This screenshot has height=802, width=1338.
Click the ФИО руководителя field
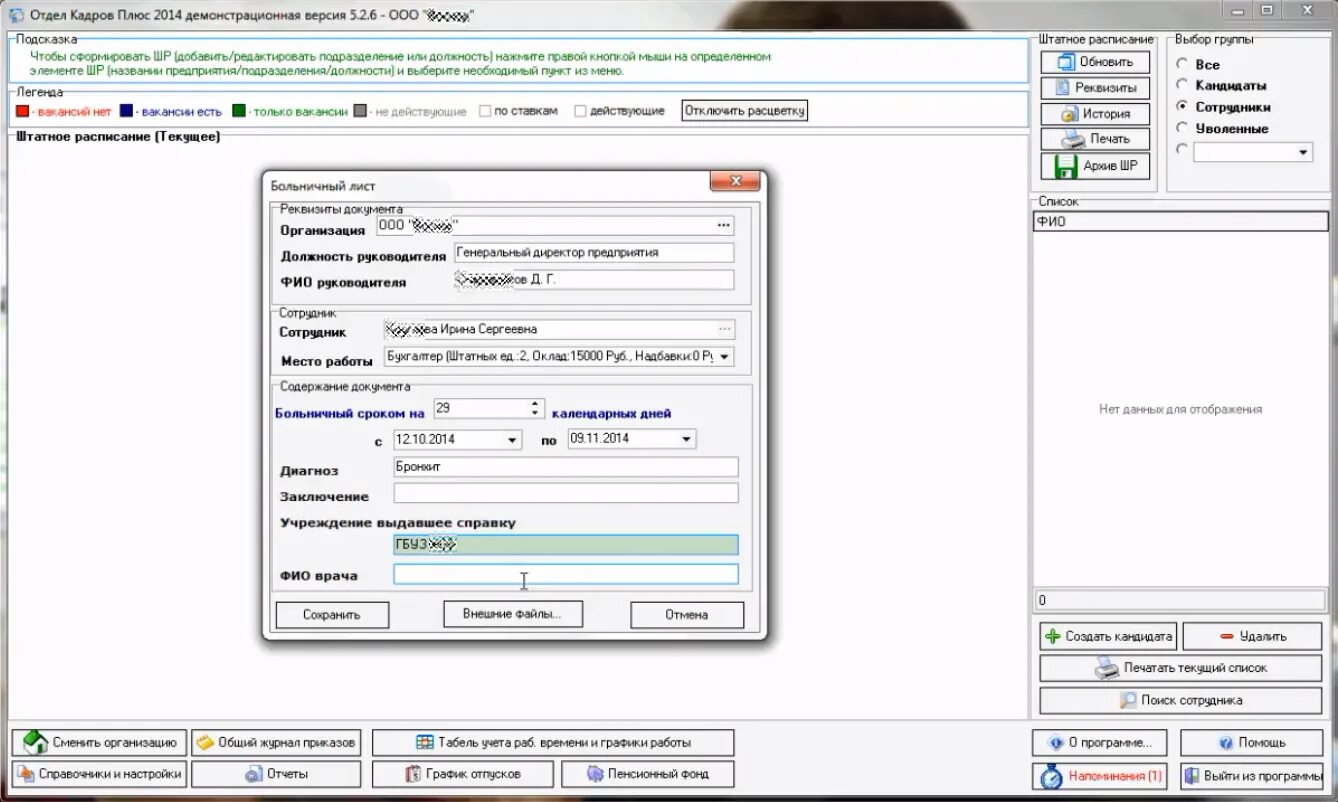click(x=594, y=280)
